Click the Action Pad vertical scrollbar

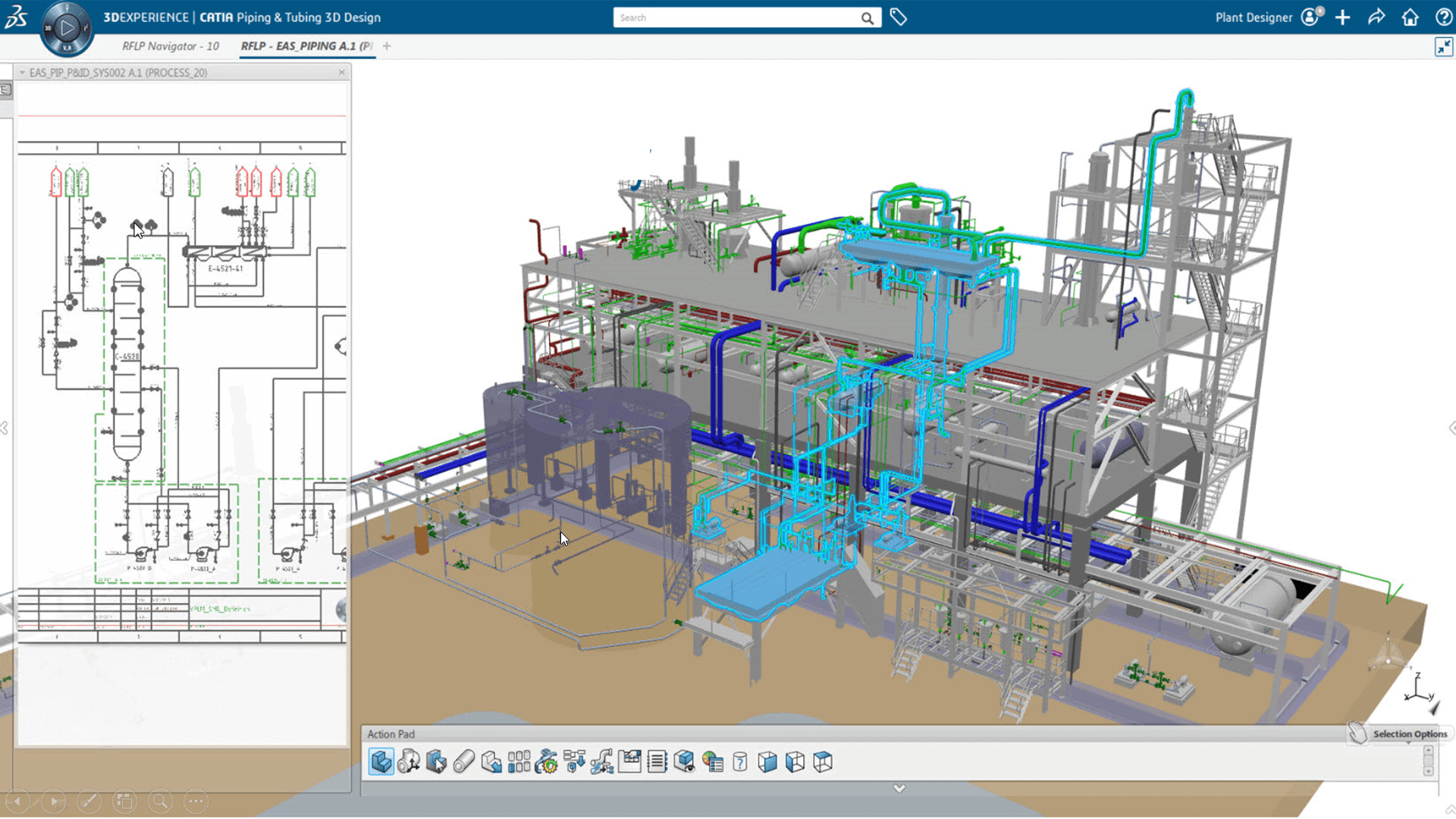pos(1428,761)
